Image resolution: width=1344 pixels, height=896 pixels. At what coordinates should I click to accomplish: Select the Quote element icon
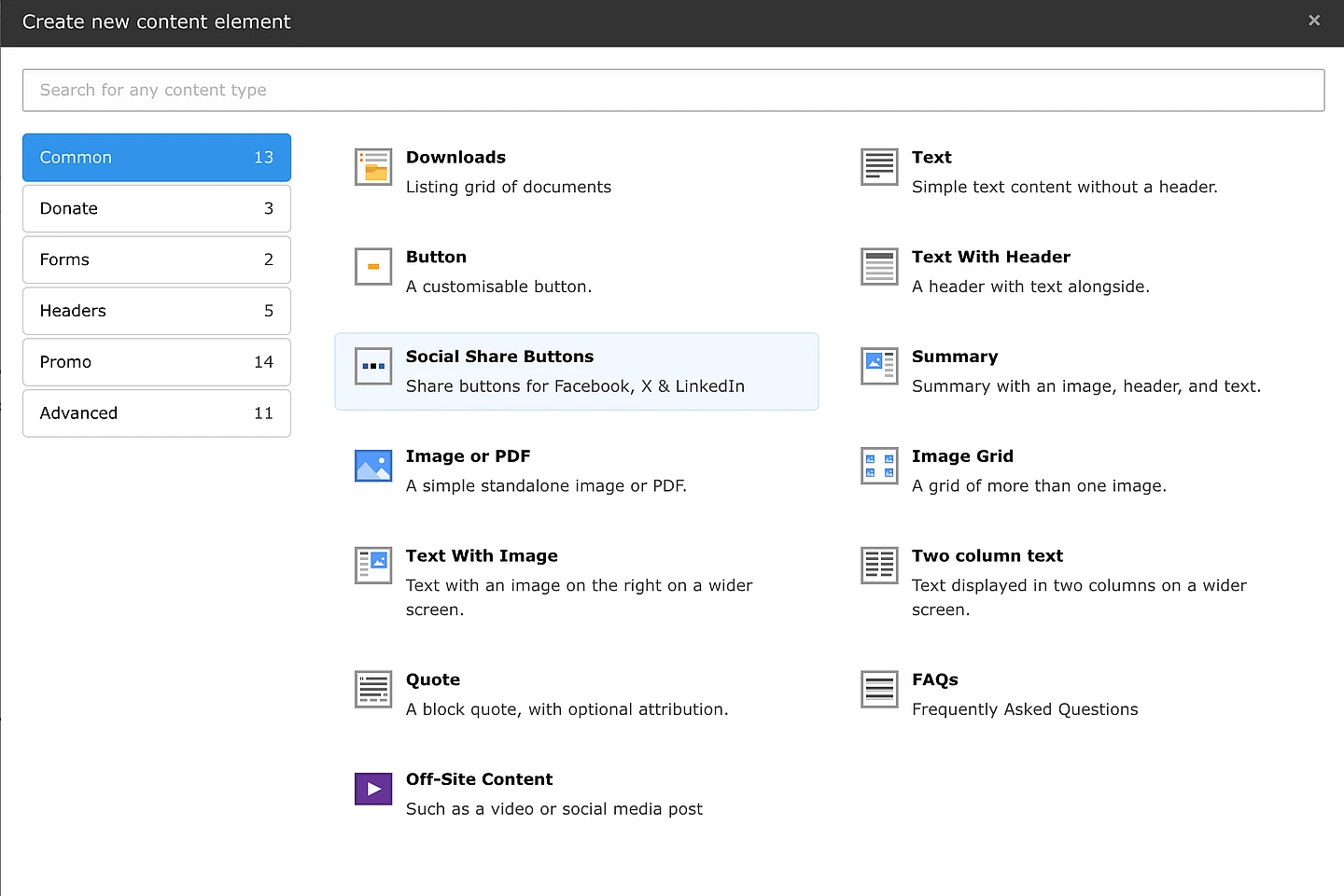(373, 690)
